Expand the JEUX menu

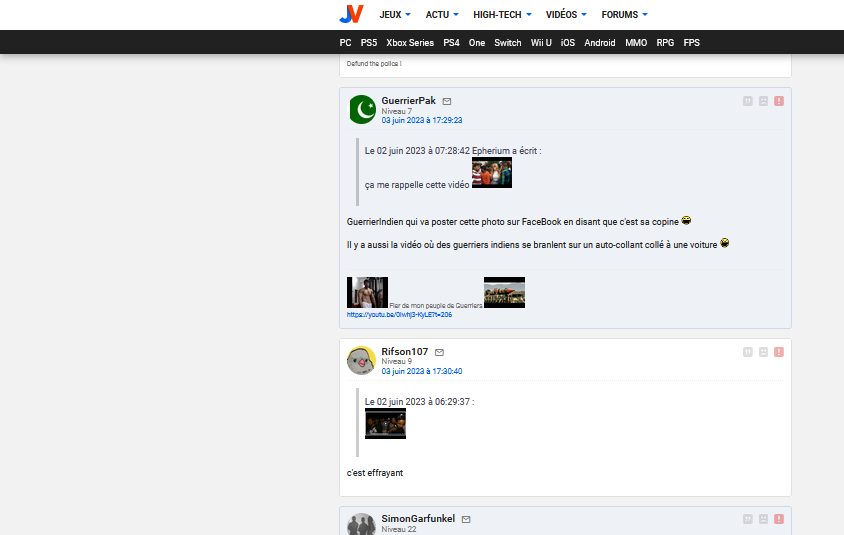point(395,15)
